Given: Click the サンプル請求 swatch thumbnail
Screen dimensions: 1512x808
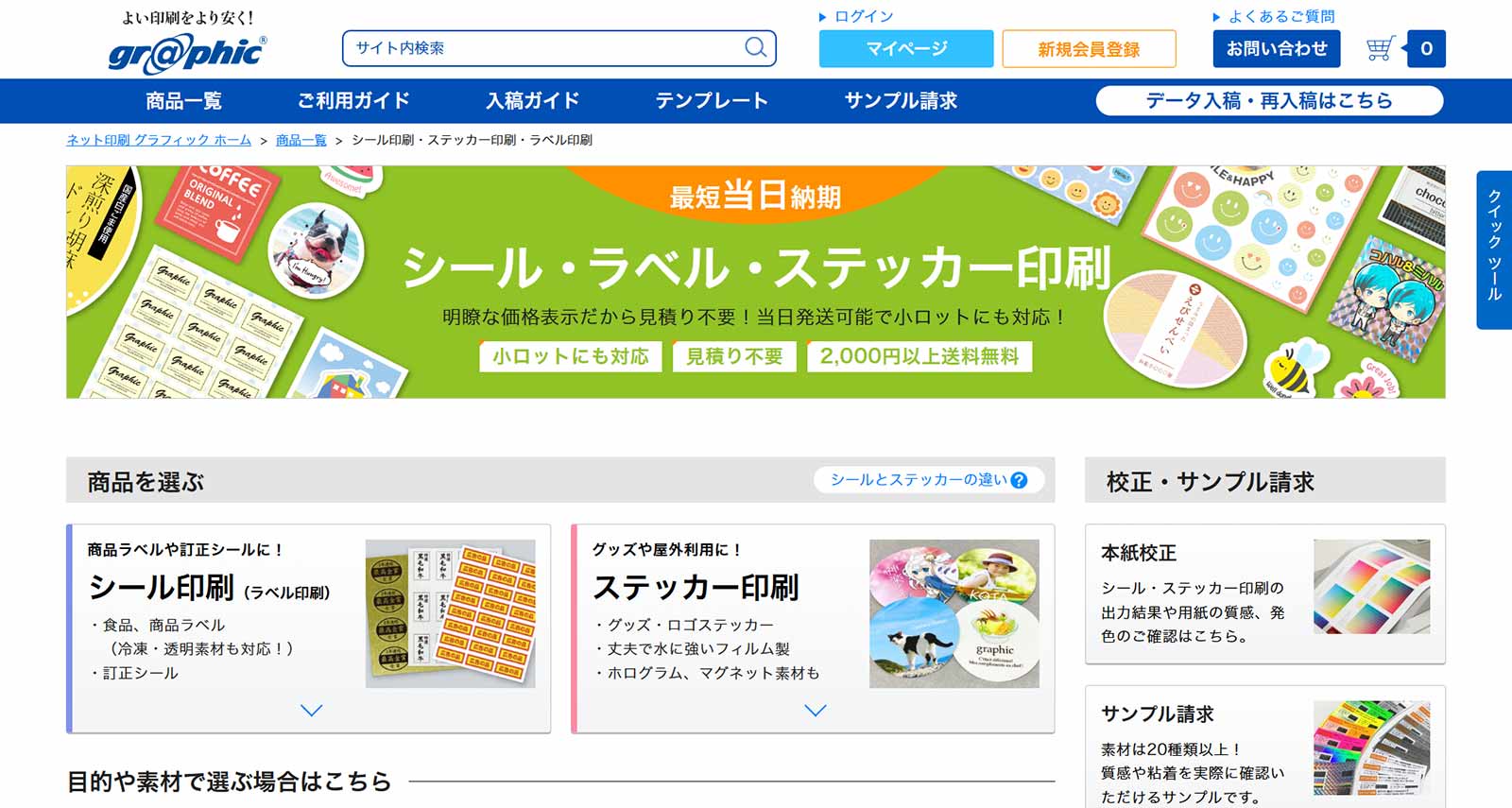Looking at the screenshot, I should coord(1371,747).
